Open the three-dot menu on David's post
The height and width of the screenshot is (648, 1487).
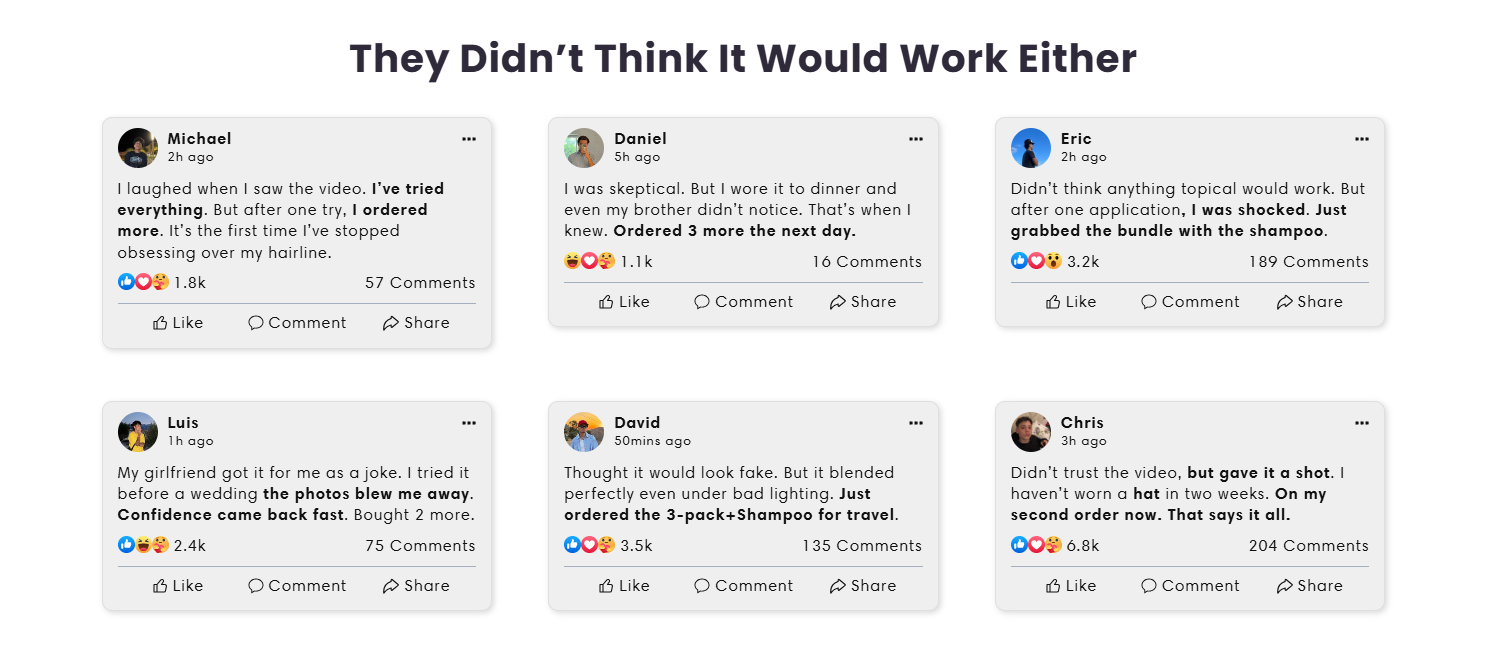[x=916, y=423]
